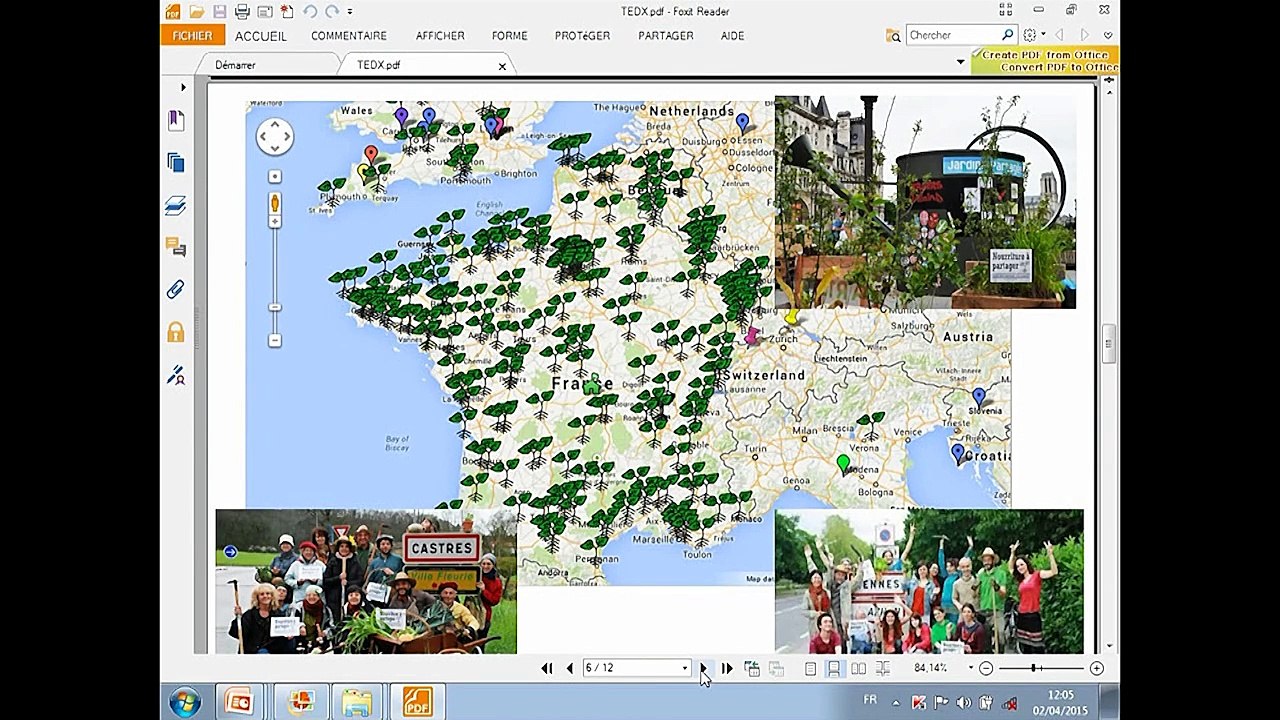The height and width of the screenshot is (720, 1280).
Task: Expand the left navigation panel arrow
Action: coord(183,88)
